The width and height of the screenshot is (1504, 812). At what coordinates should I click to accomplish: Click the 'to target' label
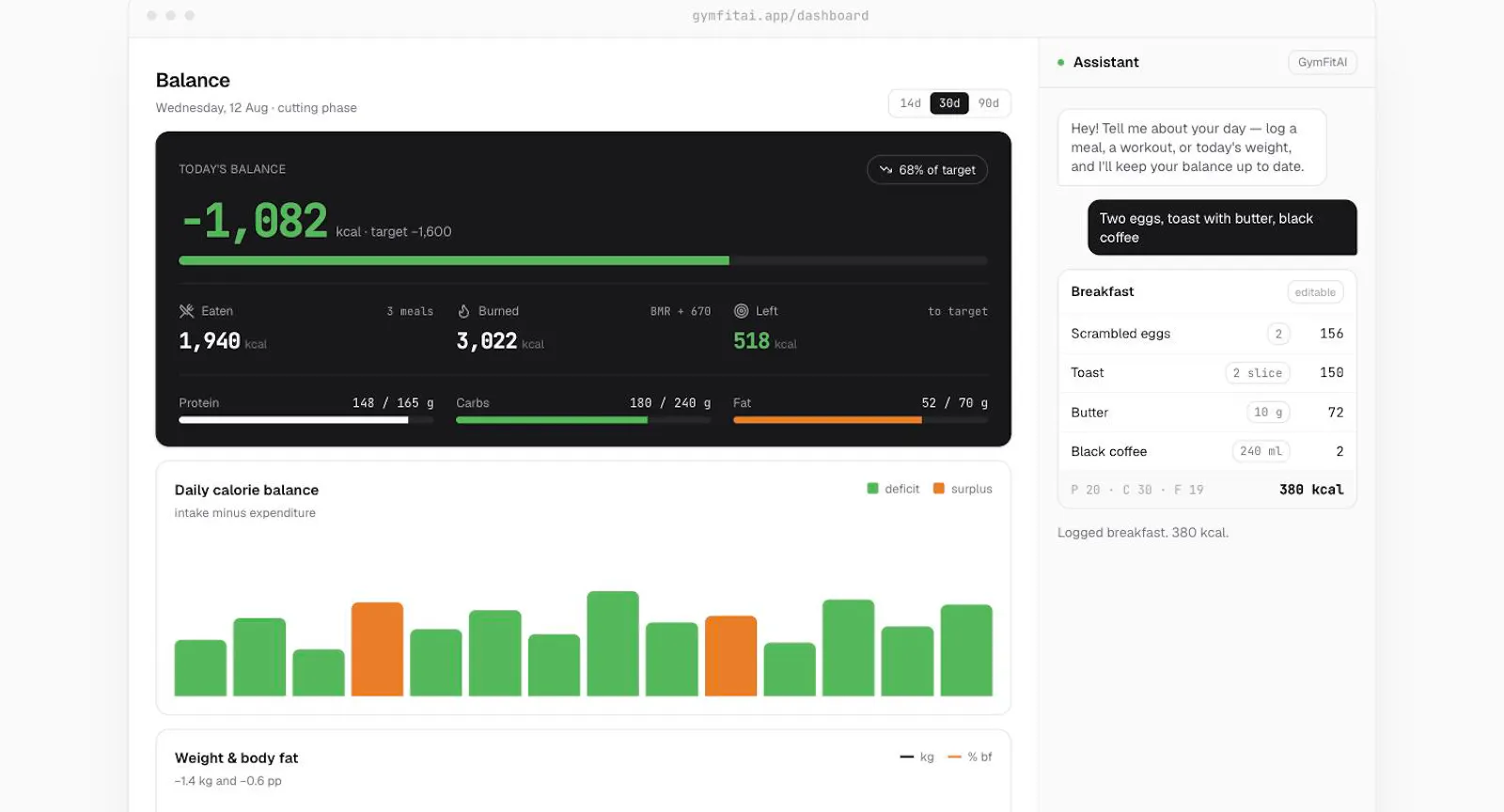tap(958, 311)
